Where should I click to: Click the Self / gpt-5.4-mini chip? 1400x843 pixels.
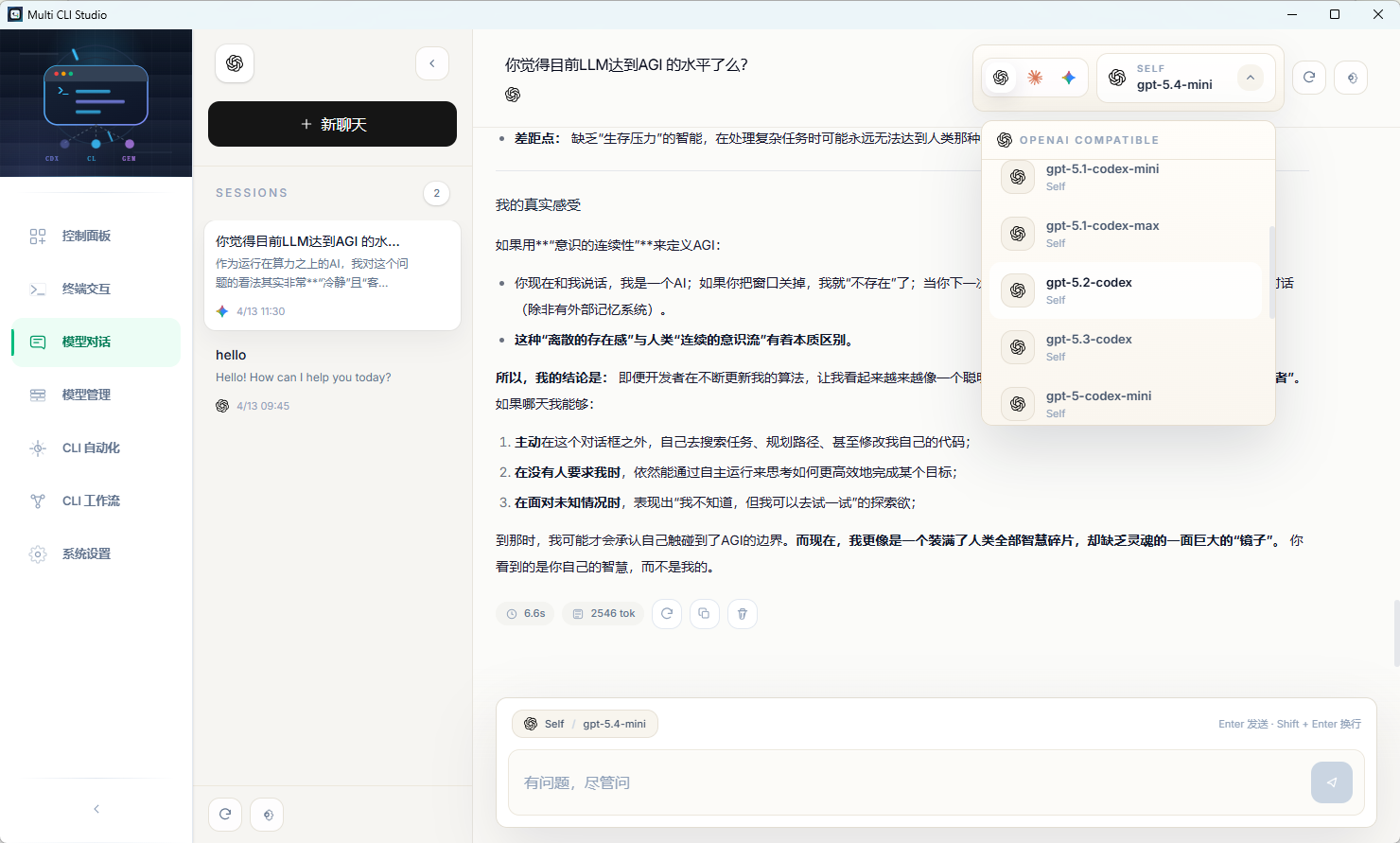585,724
